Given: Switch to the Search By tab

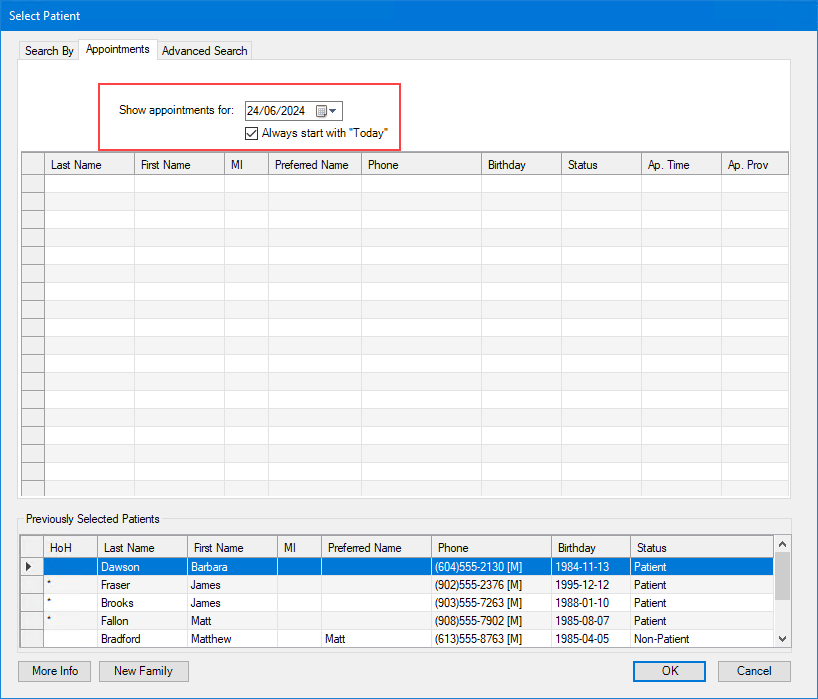Looking at the screenshot, I should coord(49,50).
